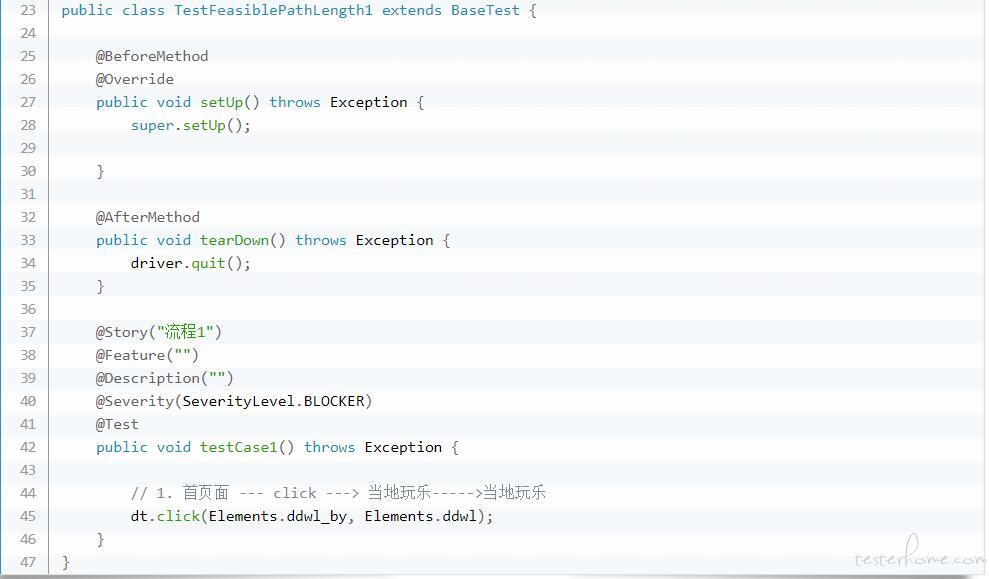The width and height of the screenshot is (989, 579).
Task: Click Exception on the tearDown line
Action: [x=394, y=240]
